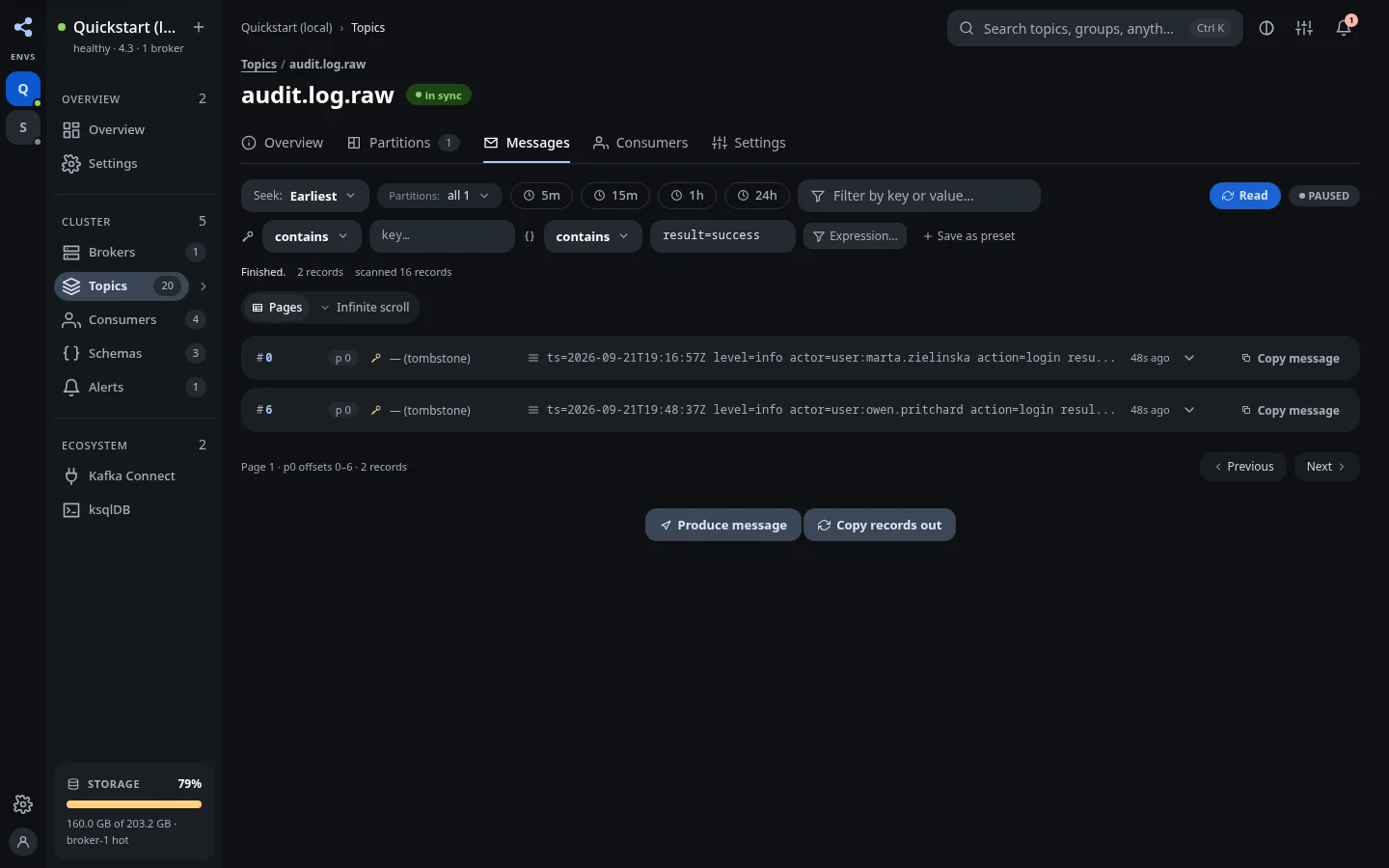This screenshot has height=868, width=1389.
Task: Click the storage usage progress bar
Action: click(x=134, y=804)
